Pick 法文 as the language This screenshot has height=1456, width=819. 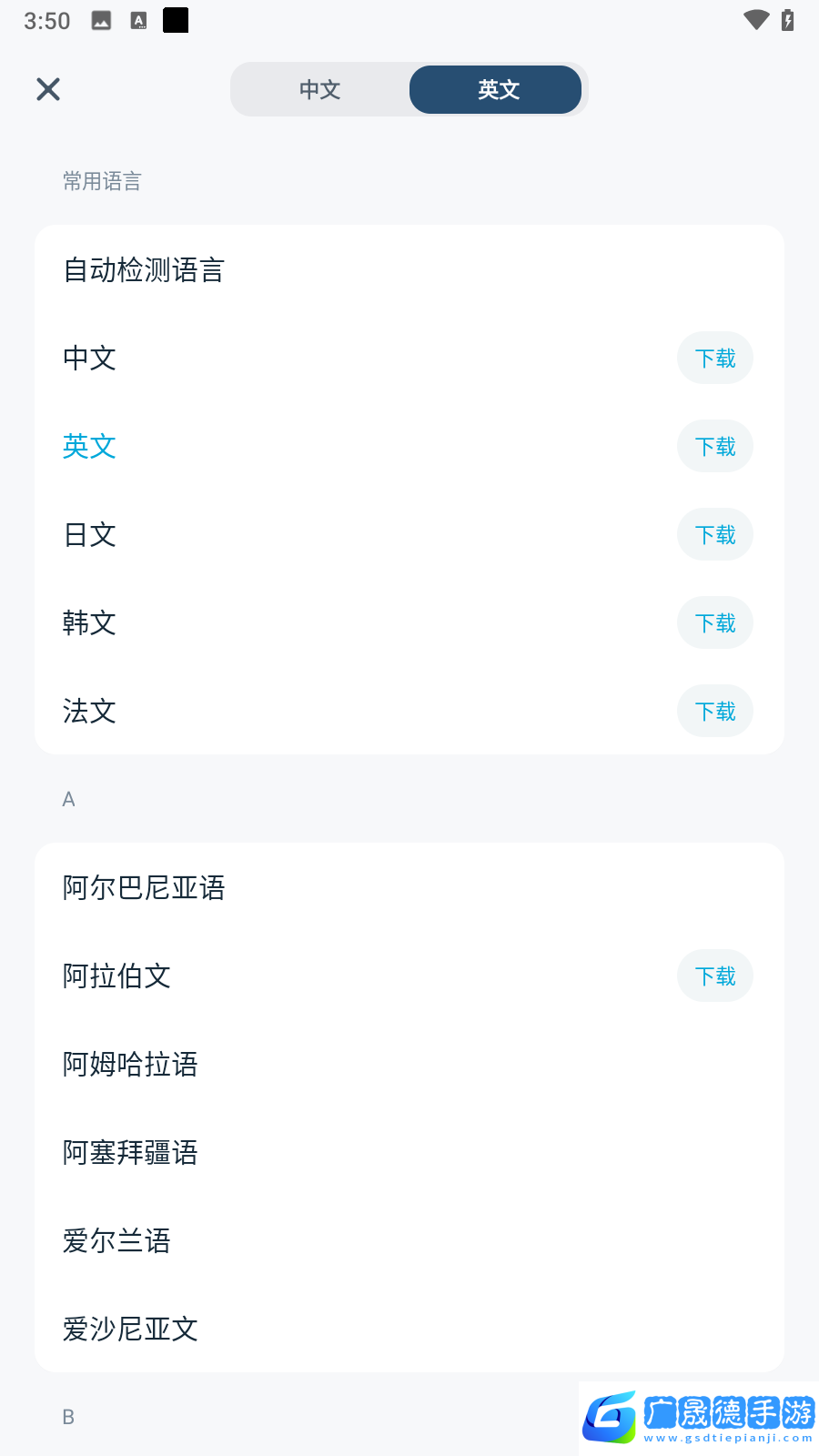point(90,712)
